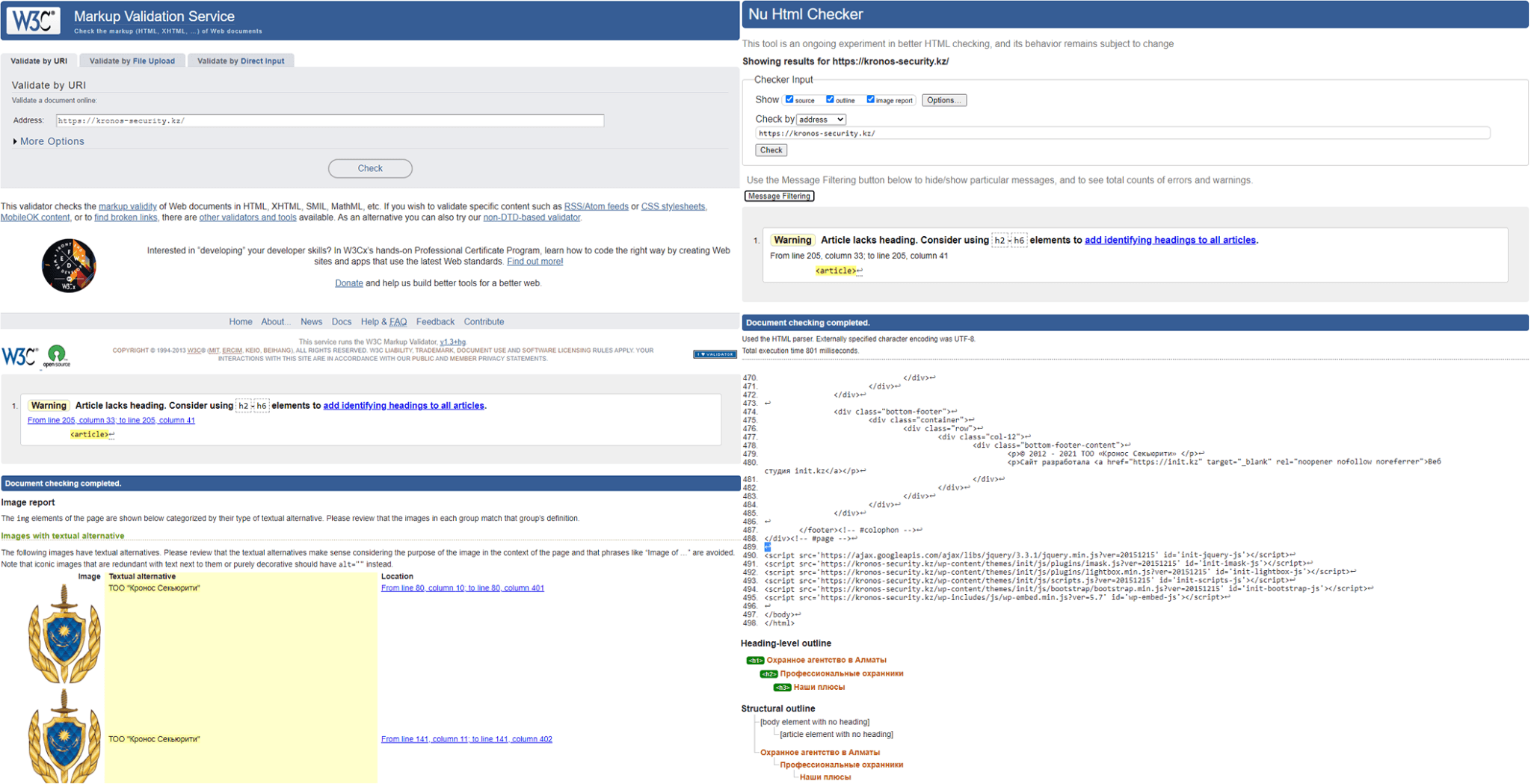The height and width of the screenshot is (784, 1531).
Task: Click From line 80, column 10 location link
Action: (463, 588)
